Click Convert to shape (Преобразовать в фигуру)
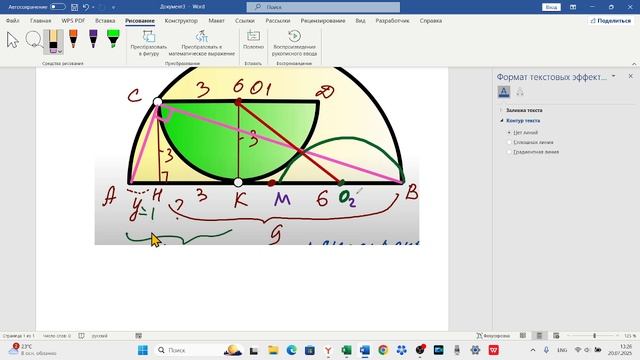This screenshot has width=640, height=360. point(149,43)
